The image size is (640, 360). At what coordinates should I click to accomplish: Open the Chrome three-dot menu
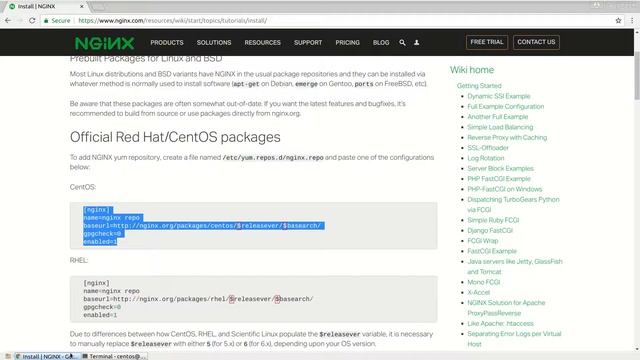coord(632,20)
